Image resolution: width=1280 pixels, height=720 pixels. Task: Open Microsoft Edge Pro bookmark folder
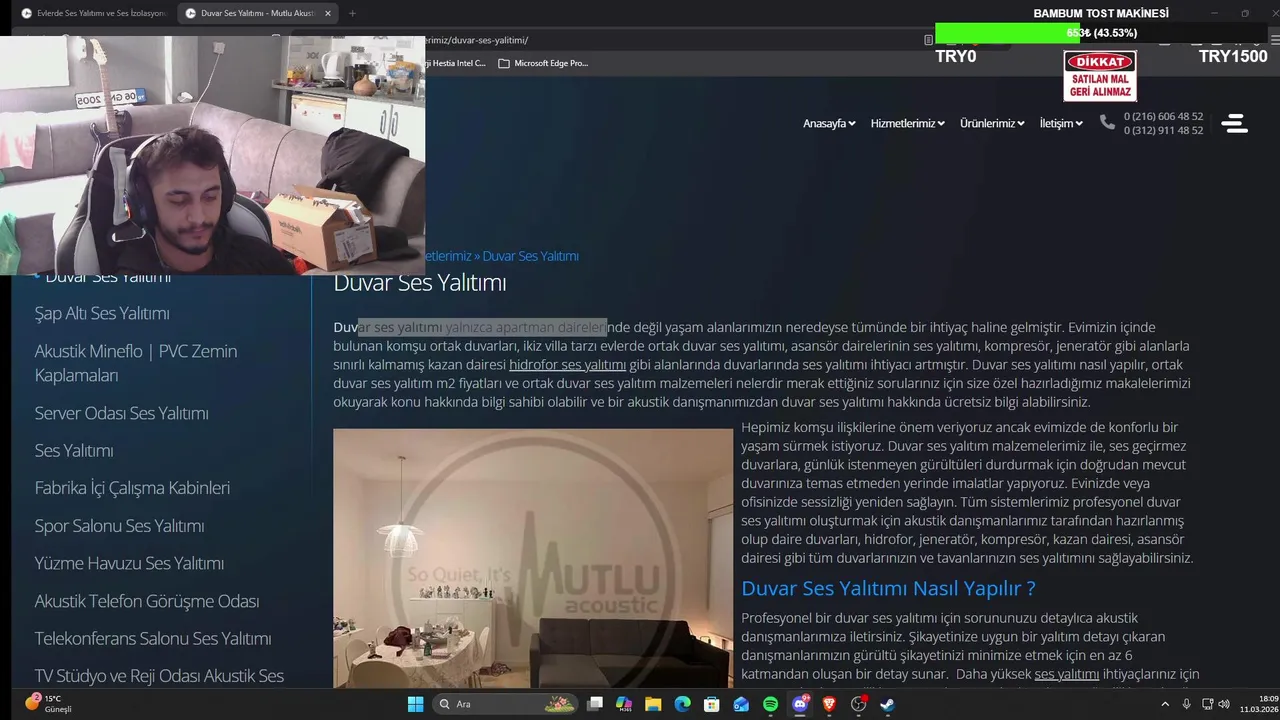click(x=543, y=63)
